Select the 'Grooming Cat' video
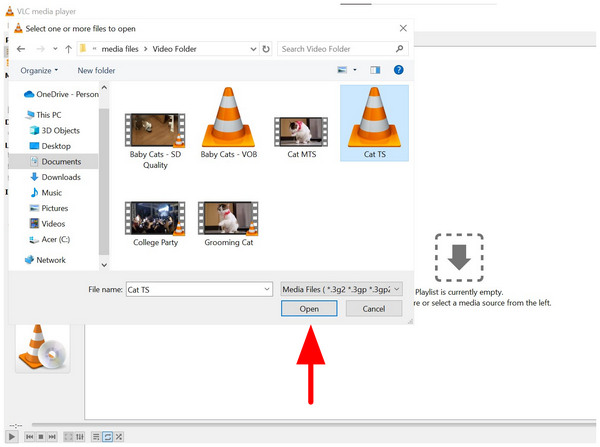Screen dimensions: 600x447 228,224
